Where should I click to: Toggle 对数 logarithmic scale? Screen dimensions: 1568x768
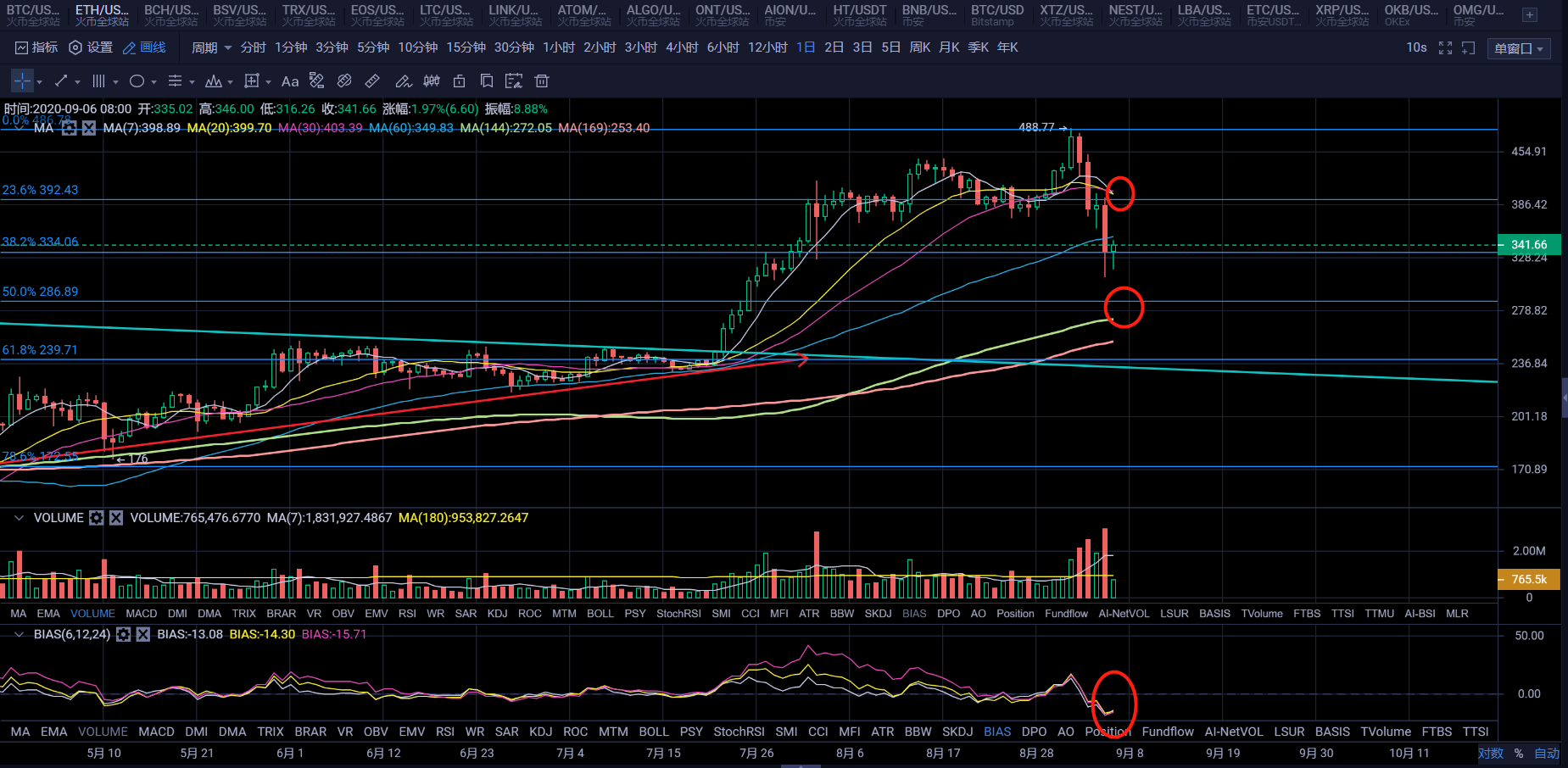(x=1490, y=753)
